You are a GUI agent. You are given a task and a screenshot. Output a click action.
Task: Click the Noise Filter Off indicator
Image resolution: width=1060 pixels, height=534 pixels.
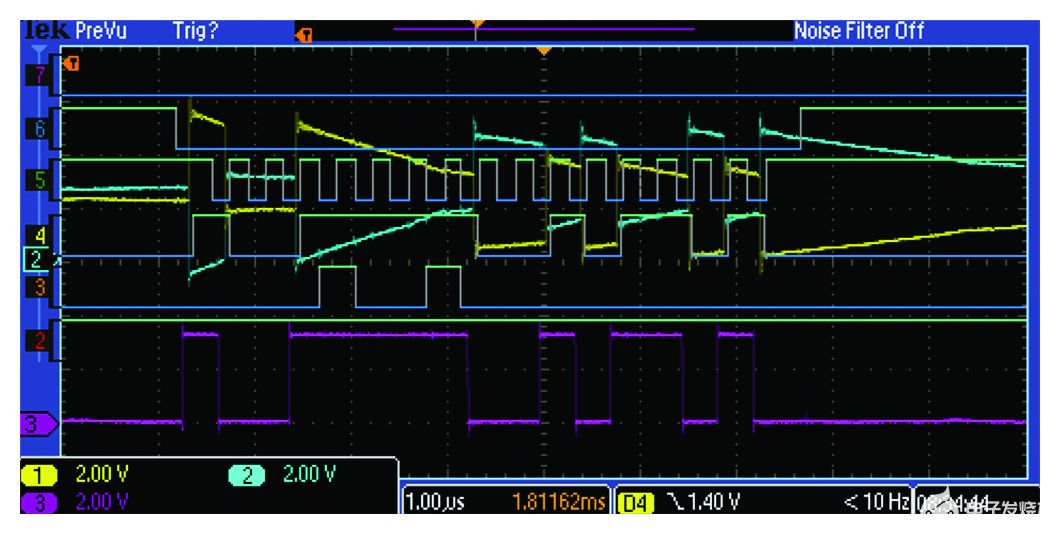[858, 31]
